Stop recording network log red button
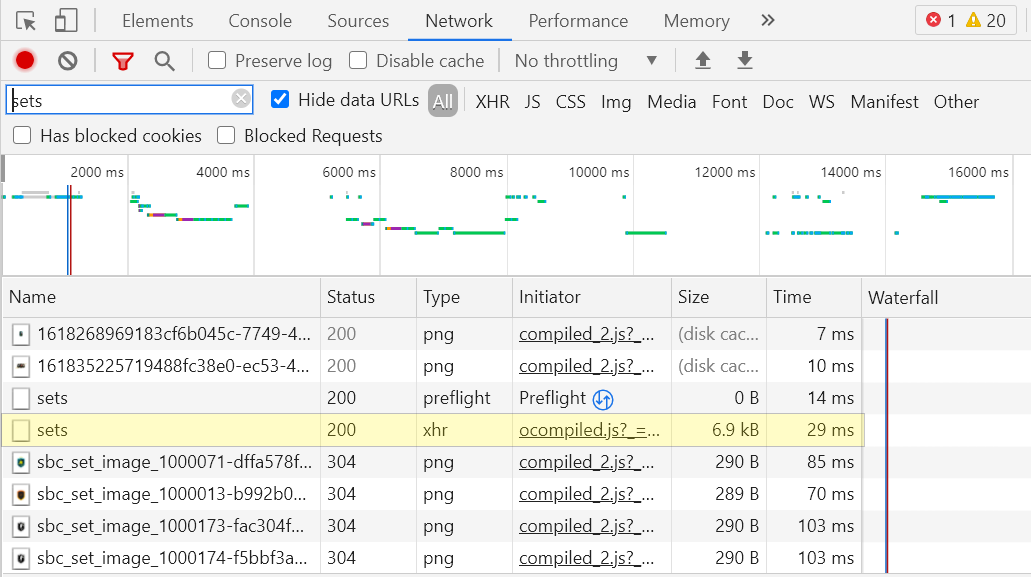The image size is (1031, 577). click(x=25, y=60)
